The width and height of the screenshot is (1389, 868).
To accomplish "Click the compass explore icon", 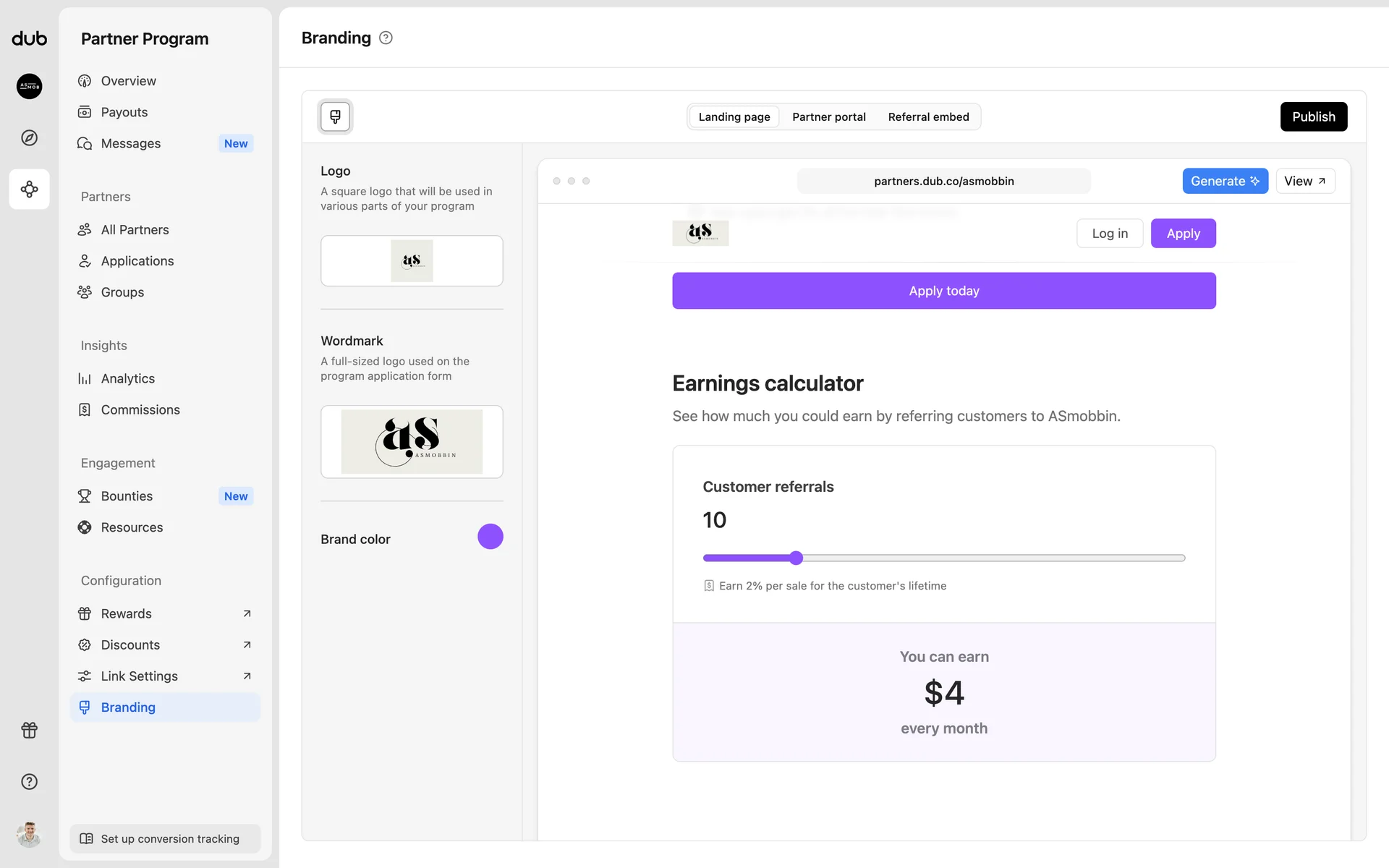I will (29, 137).
